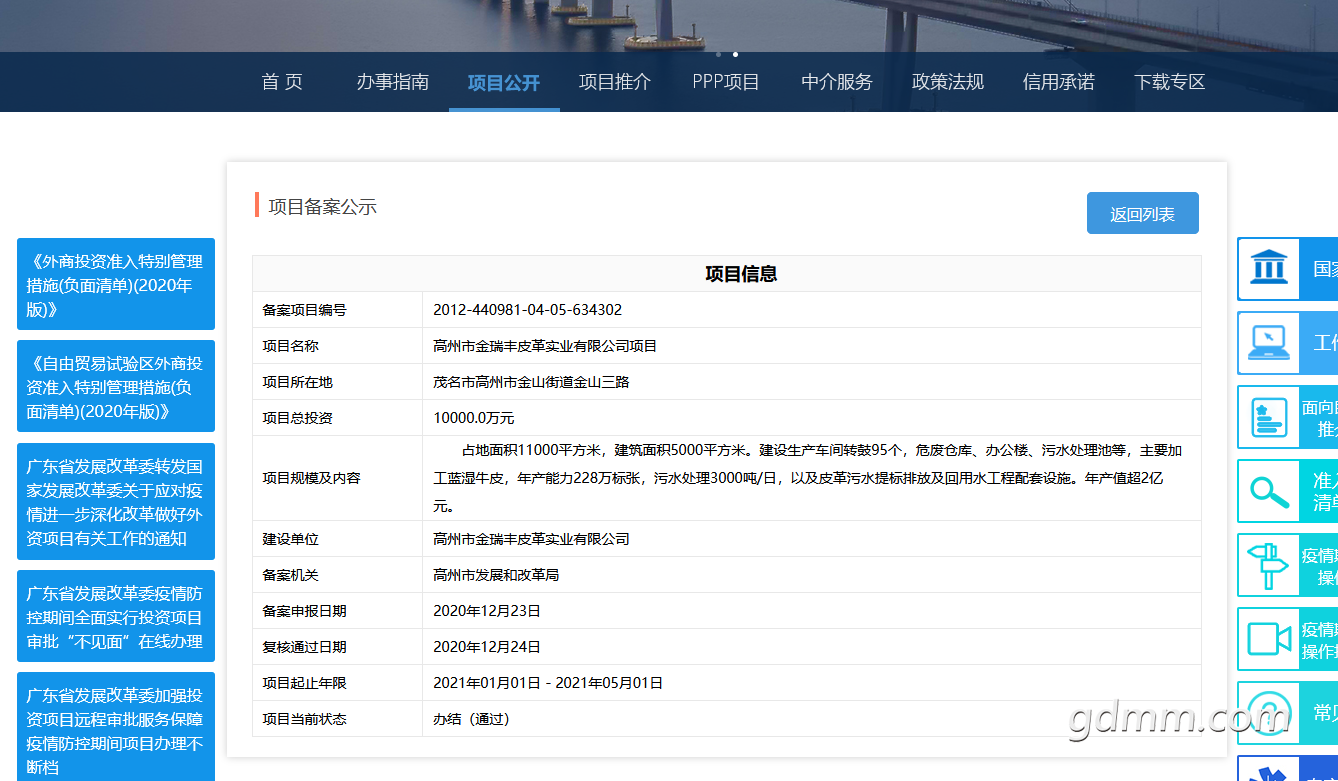Select the project name value in 项目名称 row
Viewport: 1338px width, 781px height.
(545, 346)
